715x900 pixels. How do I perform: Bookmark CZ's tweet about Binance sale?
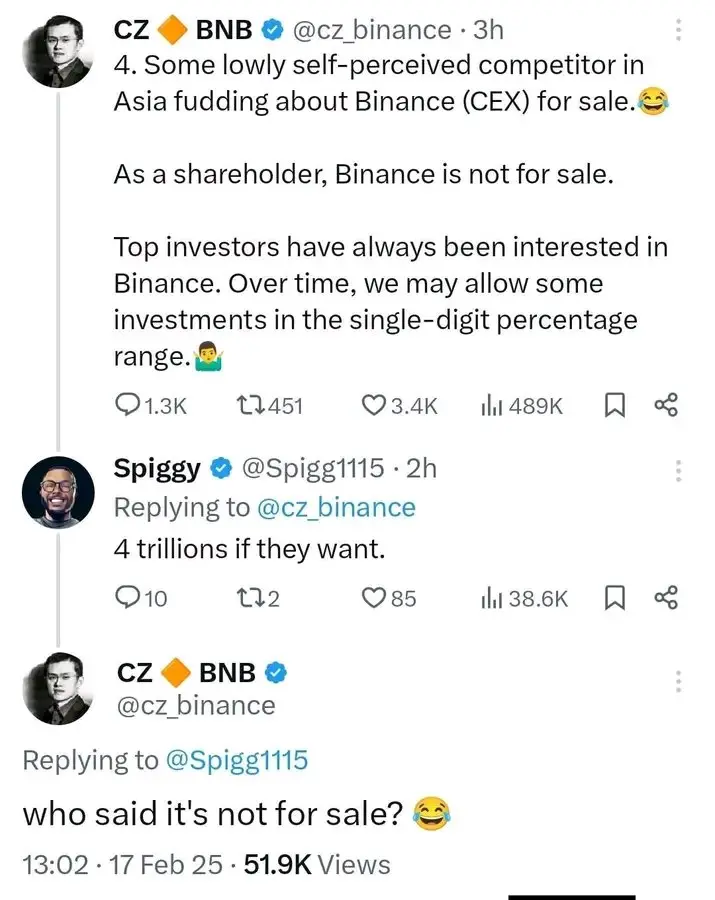[616, 405]
